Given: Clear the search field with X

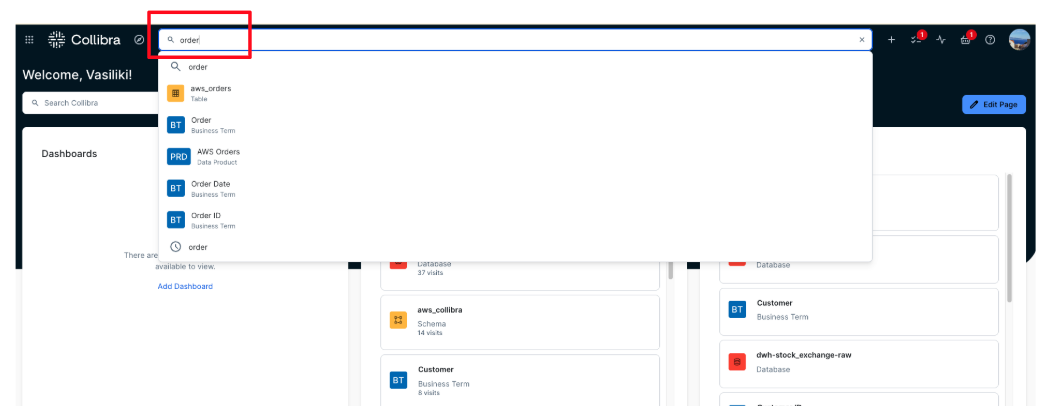Looking at the screenshot, I should click(x=862, y=40).
